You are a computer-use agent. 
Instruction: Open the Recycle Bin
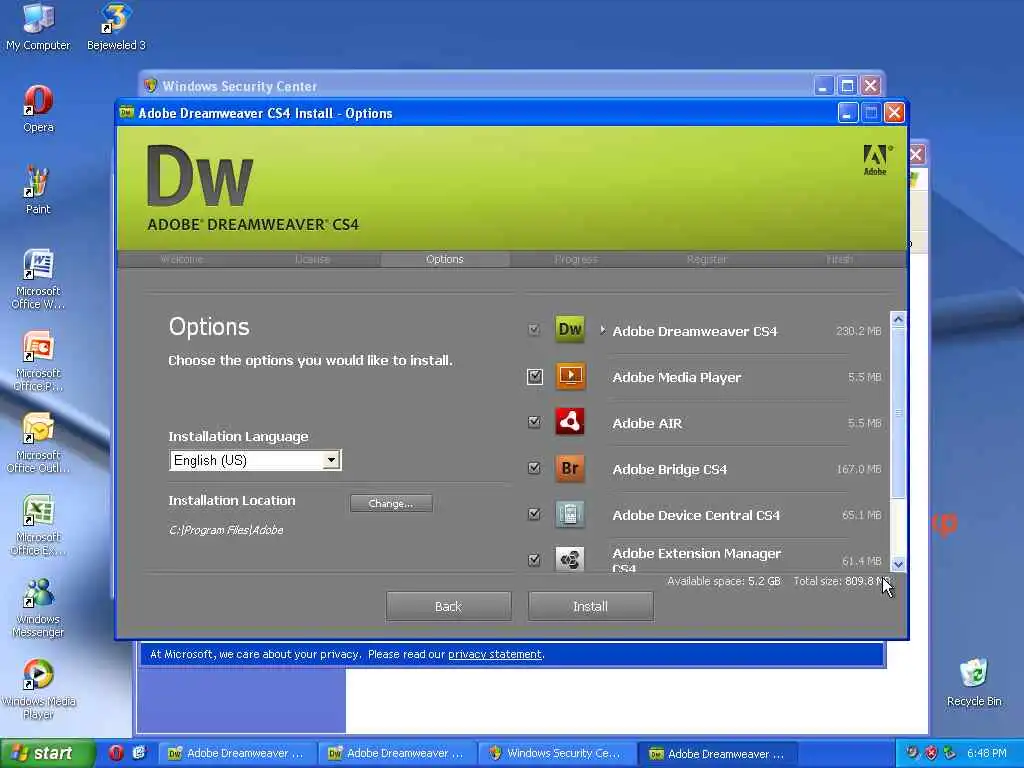(974, 682)
